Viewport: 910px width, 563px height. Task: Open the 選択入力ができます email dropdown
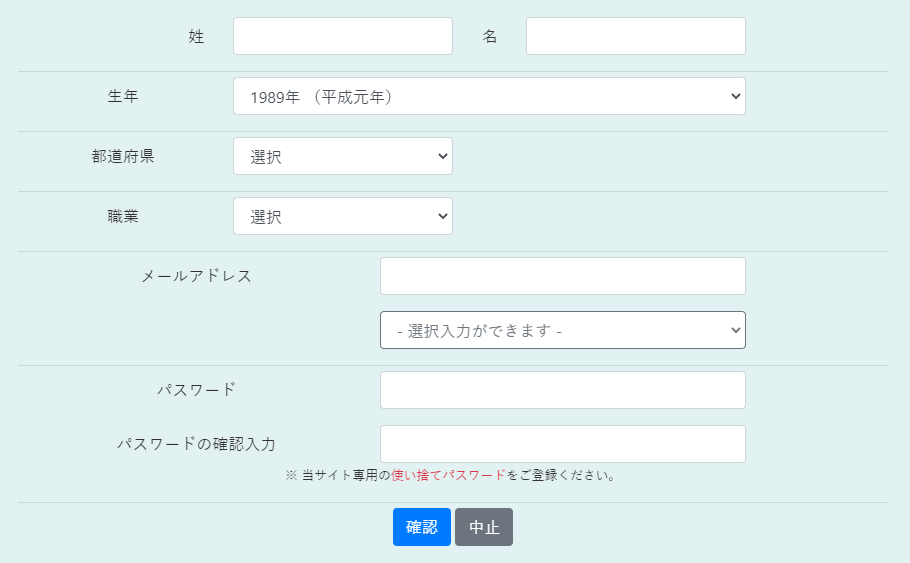click(x=563, y=330)
